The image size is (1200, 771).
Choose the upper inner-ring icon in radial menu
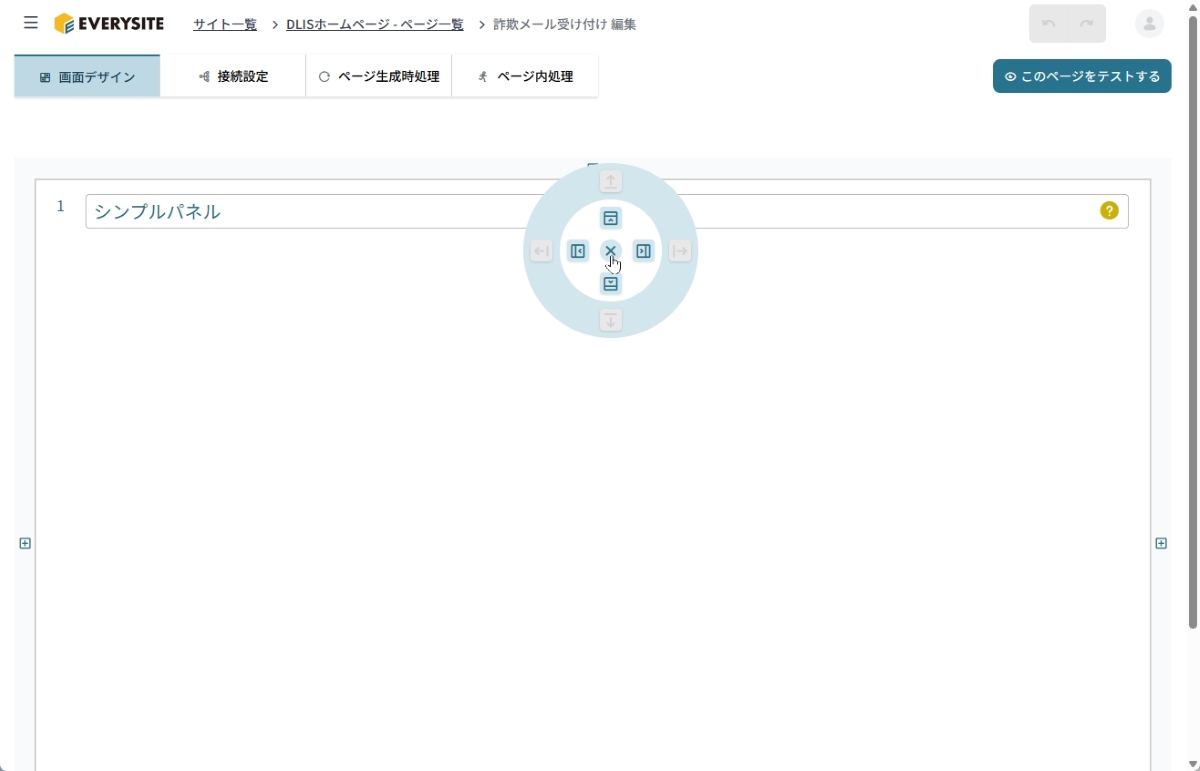pos(610,218)
